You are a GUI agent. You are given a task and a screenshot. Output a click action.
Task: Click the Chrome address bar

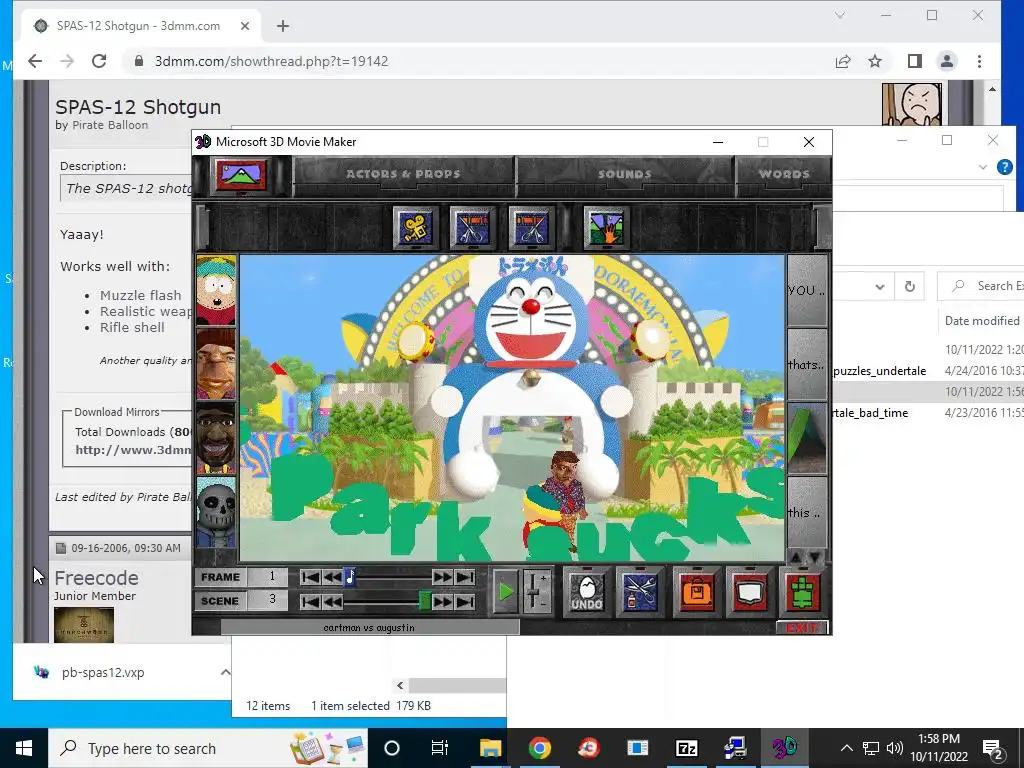pos(482,61)
